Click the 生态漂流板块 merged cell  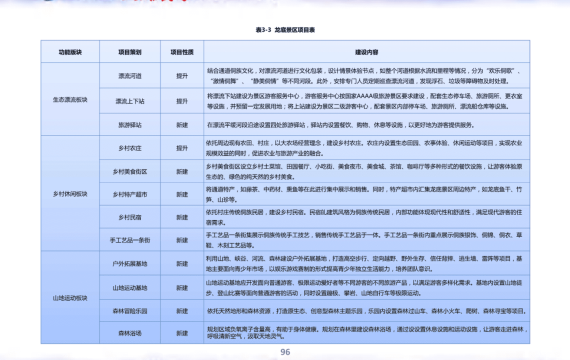point(70,99)
